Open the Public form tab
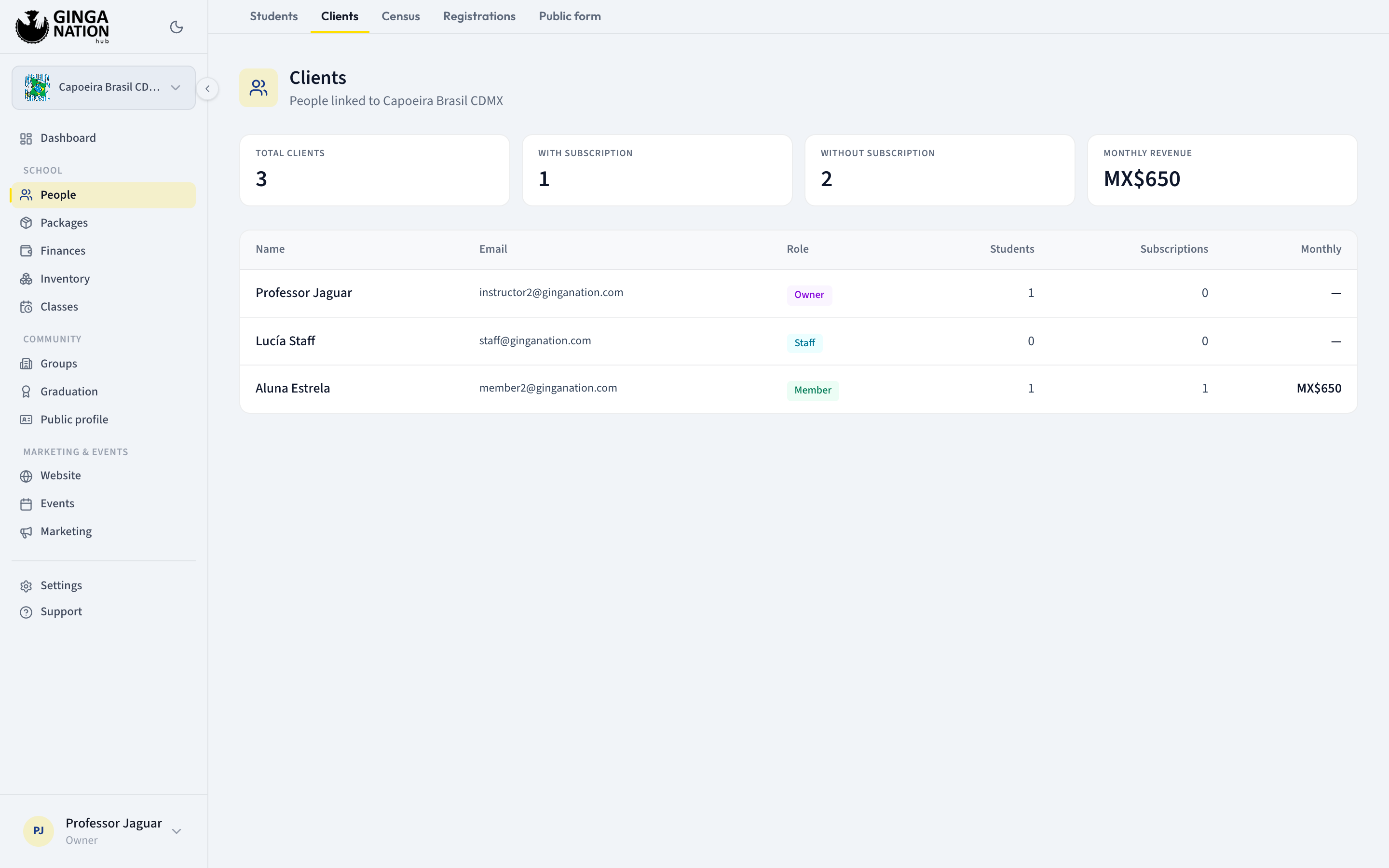Viewport: 1389px width, 868px height. (570, 16)
